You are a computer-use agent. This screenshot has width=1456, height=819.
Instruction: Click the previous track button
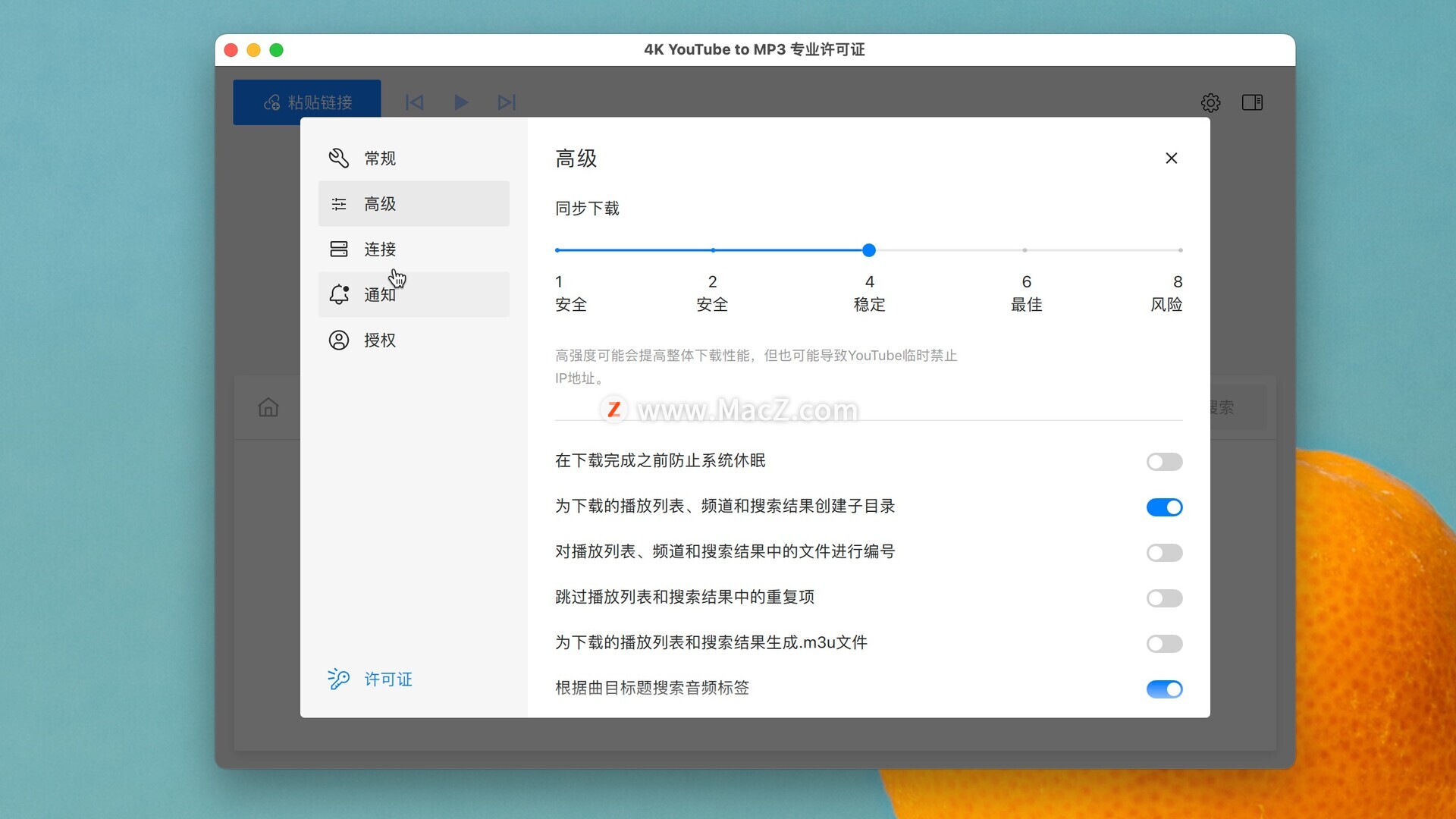(414, 102)
